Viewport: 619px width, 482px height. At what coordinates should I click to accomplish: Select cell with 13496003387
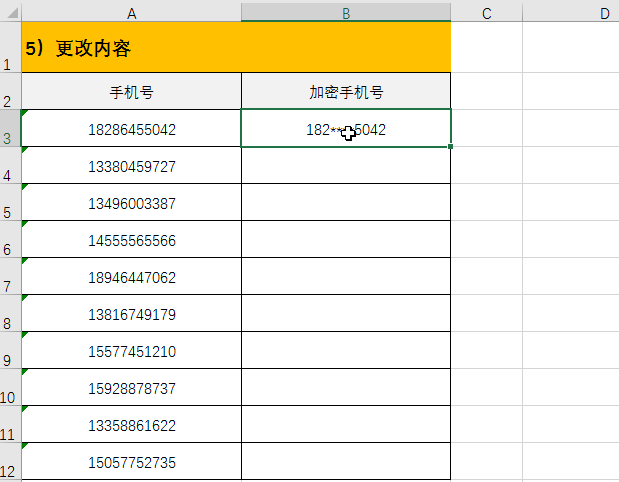(131, 202)
